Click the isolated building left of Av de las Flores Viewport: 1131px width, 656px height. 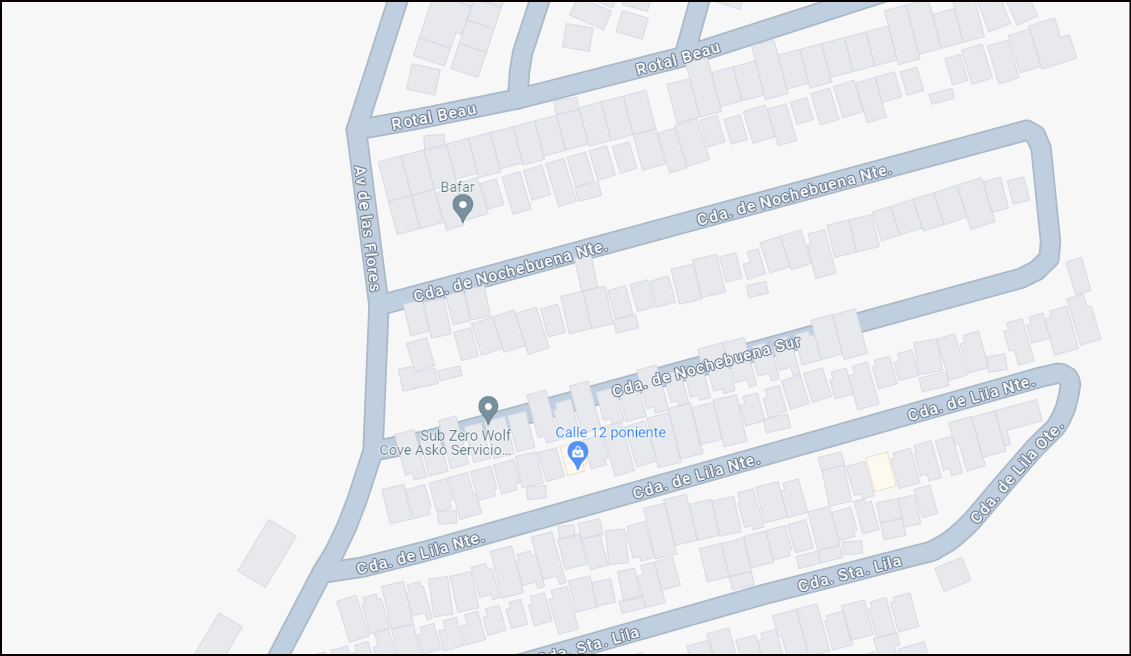click(x=267, y=553)
